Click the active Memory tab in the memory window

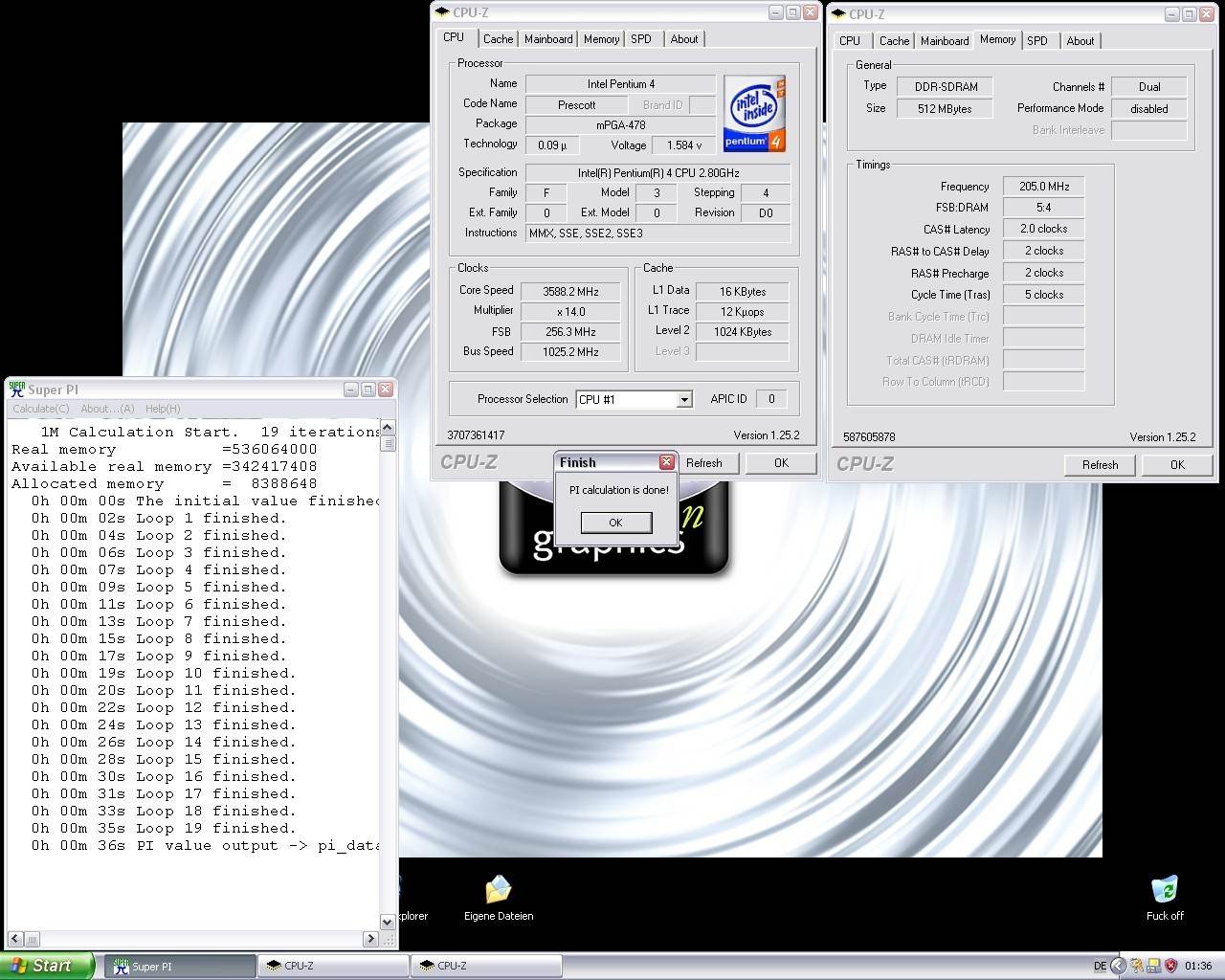(997, 39)
